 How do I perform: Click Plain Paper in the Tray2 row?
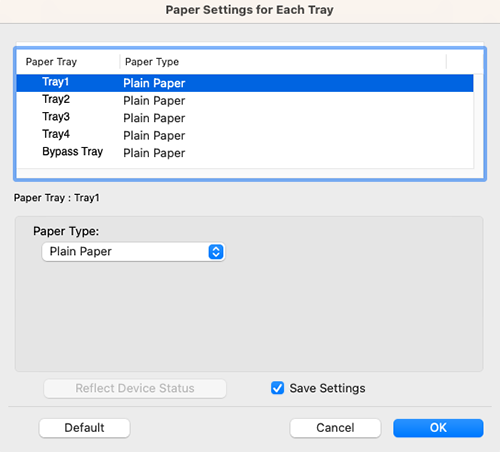coord(154,101)
